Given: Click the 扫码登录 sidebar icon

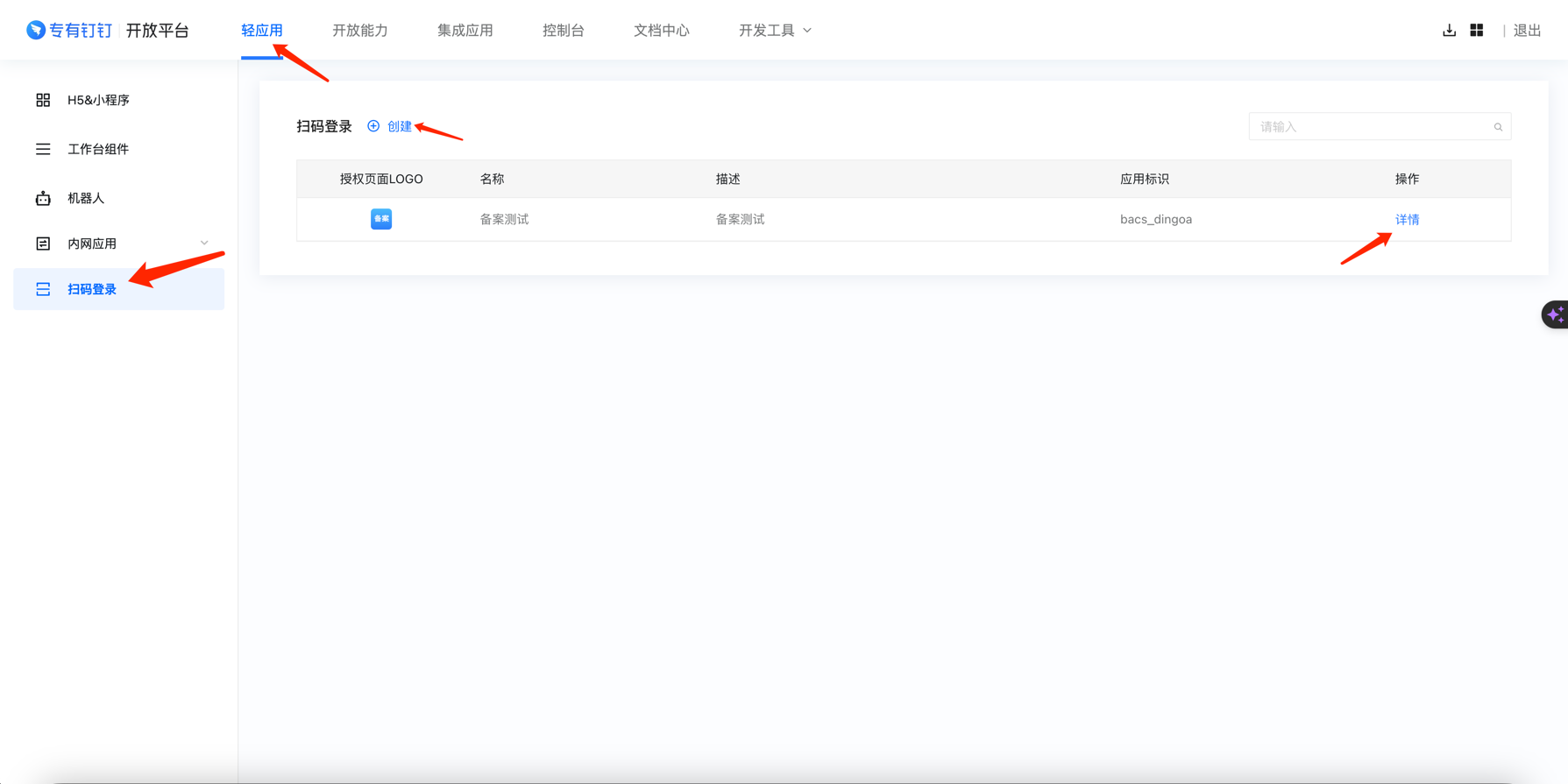Looking at the screenshot, I should click(43, 289).
